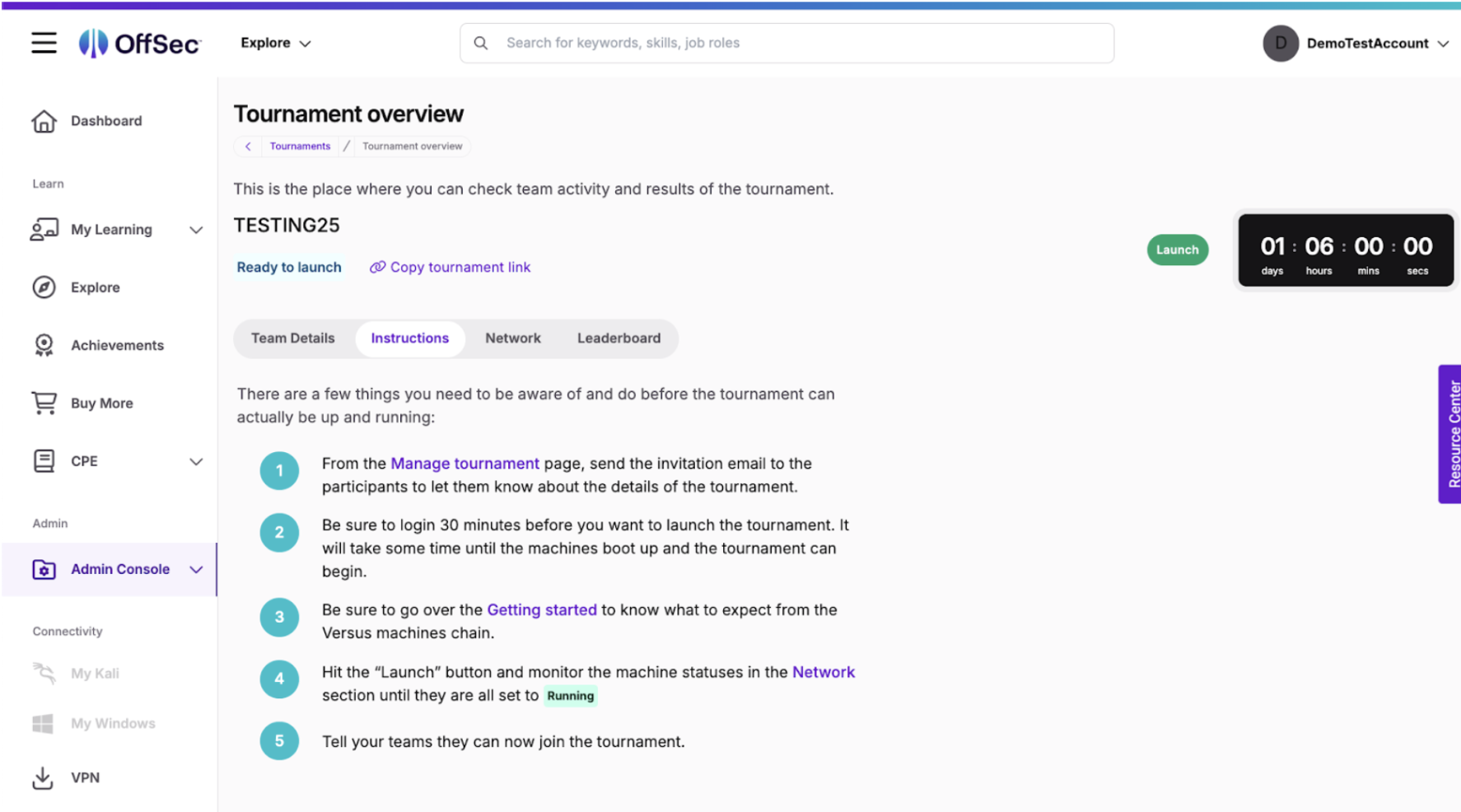Switch to the Team Details tab
This screenshot has width=1461, height=812.
click(292, 338)
